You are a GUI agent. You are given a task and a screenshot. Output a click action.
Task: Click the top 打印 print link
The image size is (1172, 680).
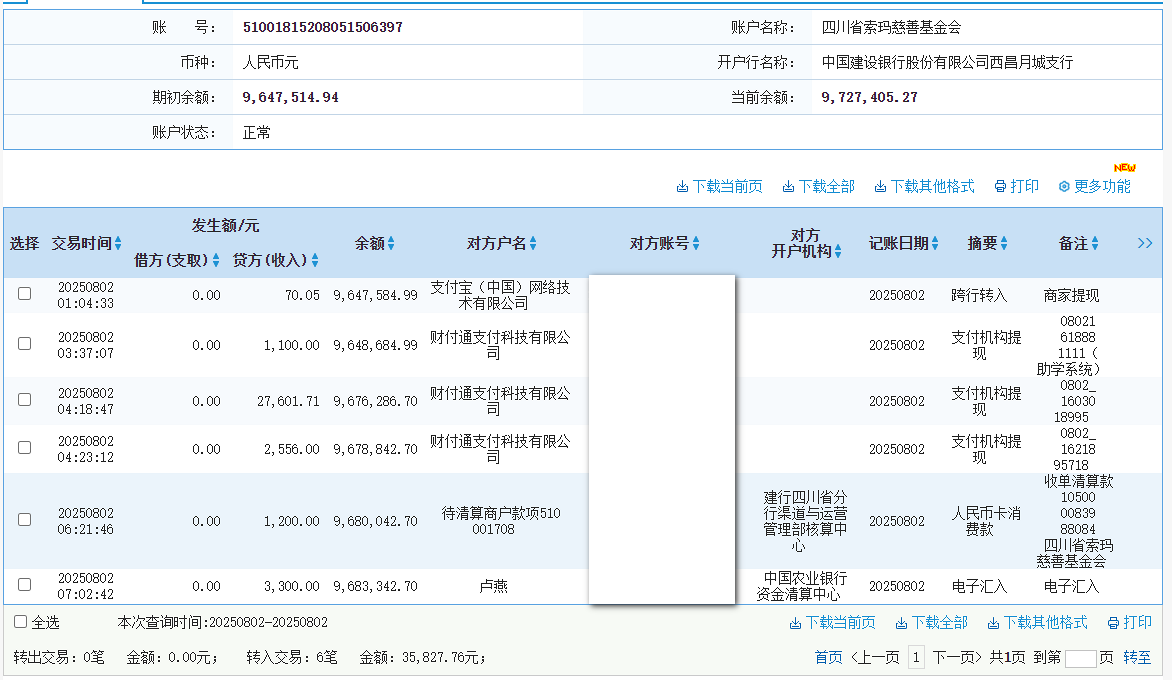coord(1017,186)
